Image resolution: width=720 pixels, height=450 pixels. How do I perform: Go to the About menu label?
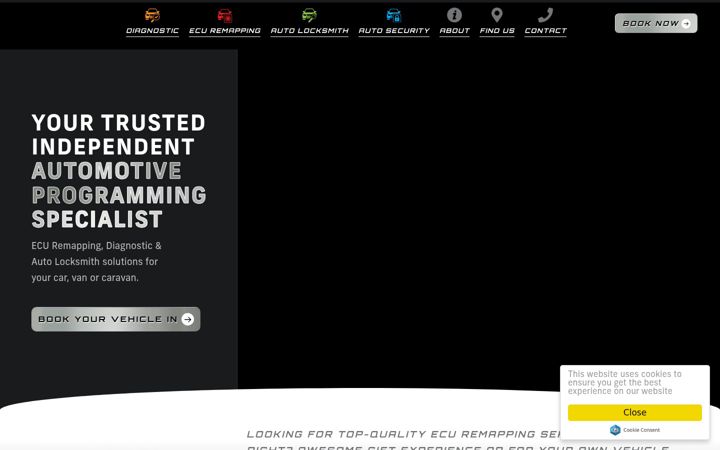[x=455, y=31]
